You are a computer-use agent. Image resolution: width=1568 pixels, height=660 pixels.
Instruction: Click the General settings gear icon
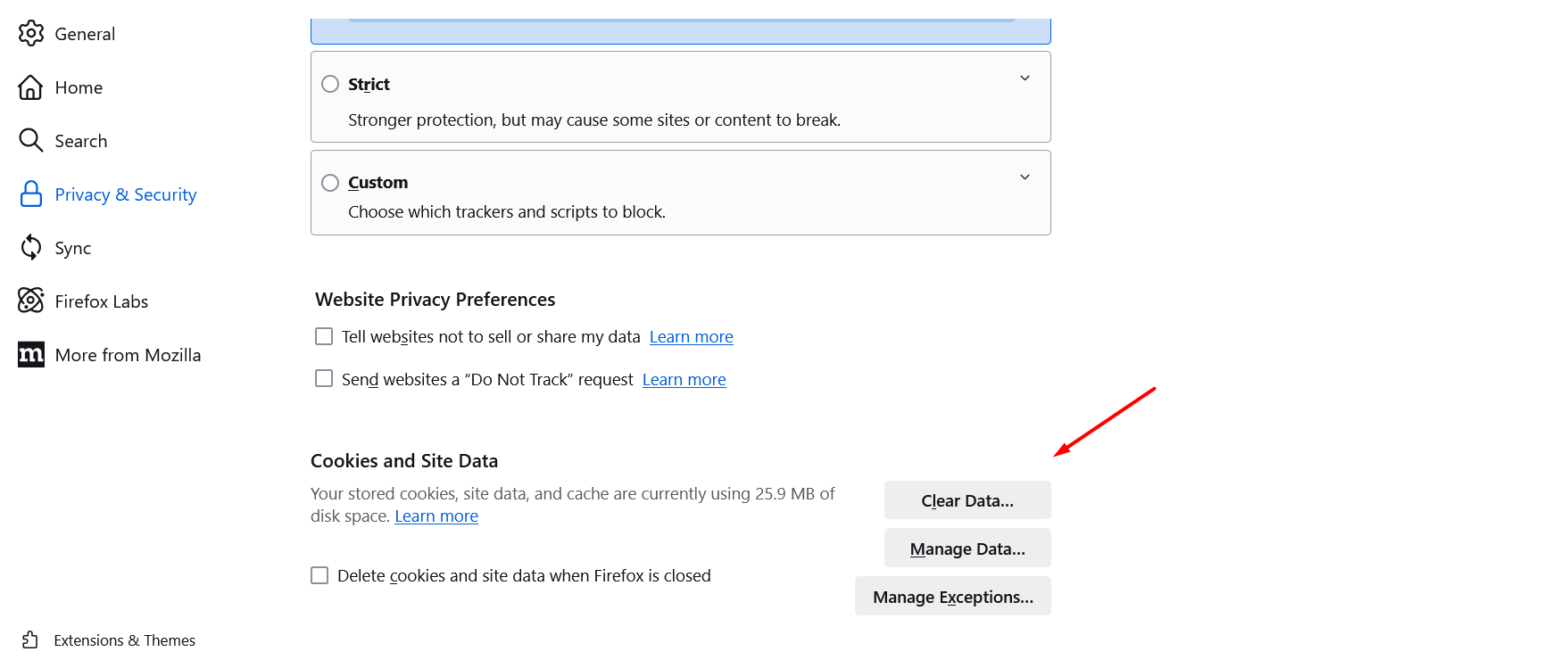(x=30, y=33)
